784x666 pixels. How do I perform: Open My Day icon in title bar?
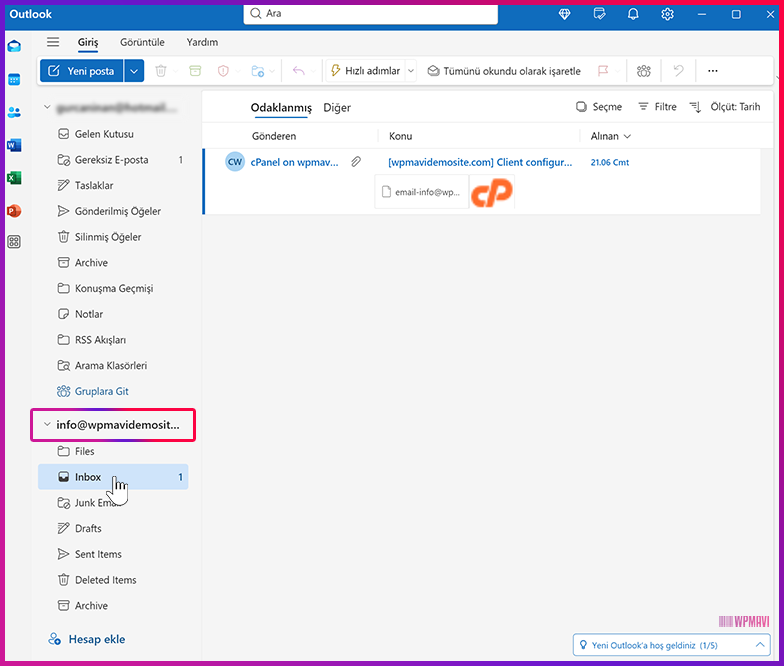599,14
